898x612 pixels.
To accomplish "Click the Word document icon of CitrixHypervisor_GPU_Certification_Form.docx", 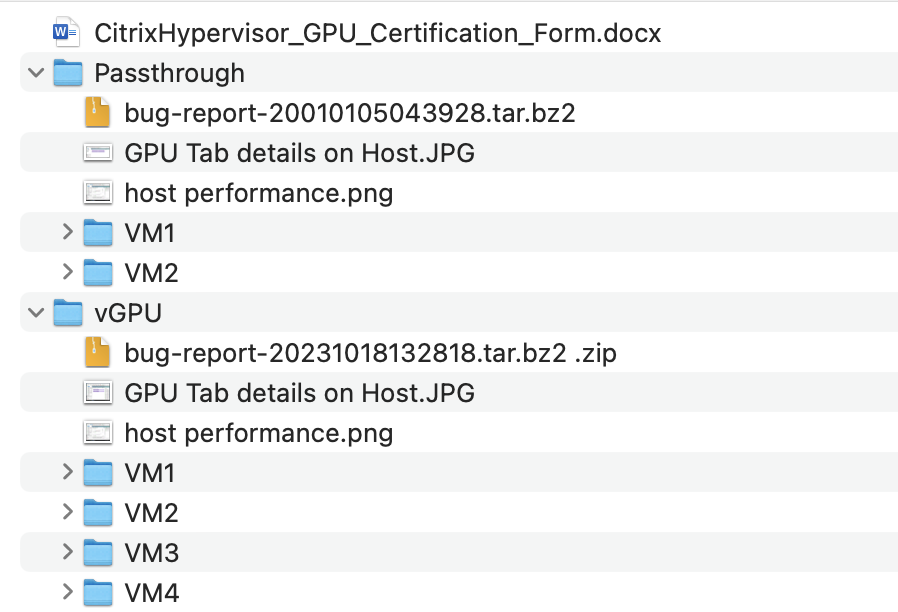I will tap(66, 32).
